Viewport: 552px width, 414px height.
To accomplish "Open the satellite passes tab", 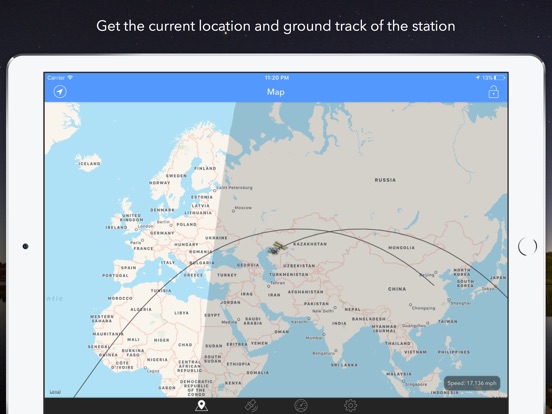I will (251, 406).
